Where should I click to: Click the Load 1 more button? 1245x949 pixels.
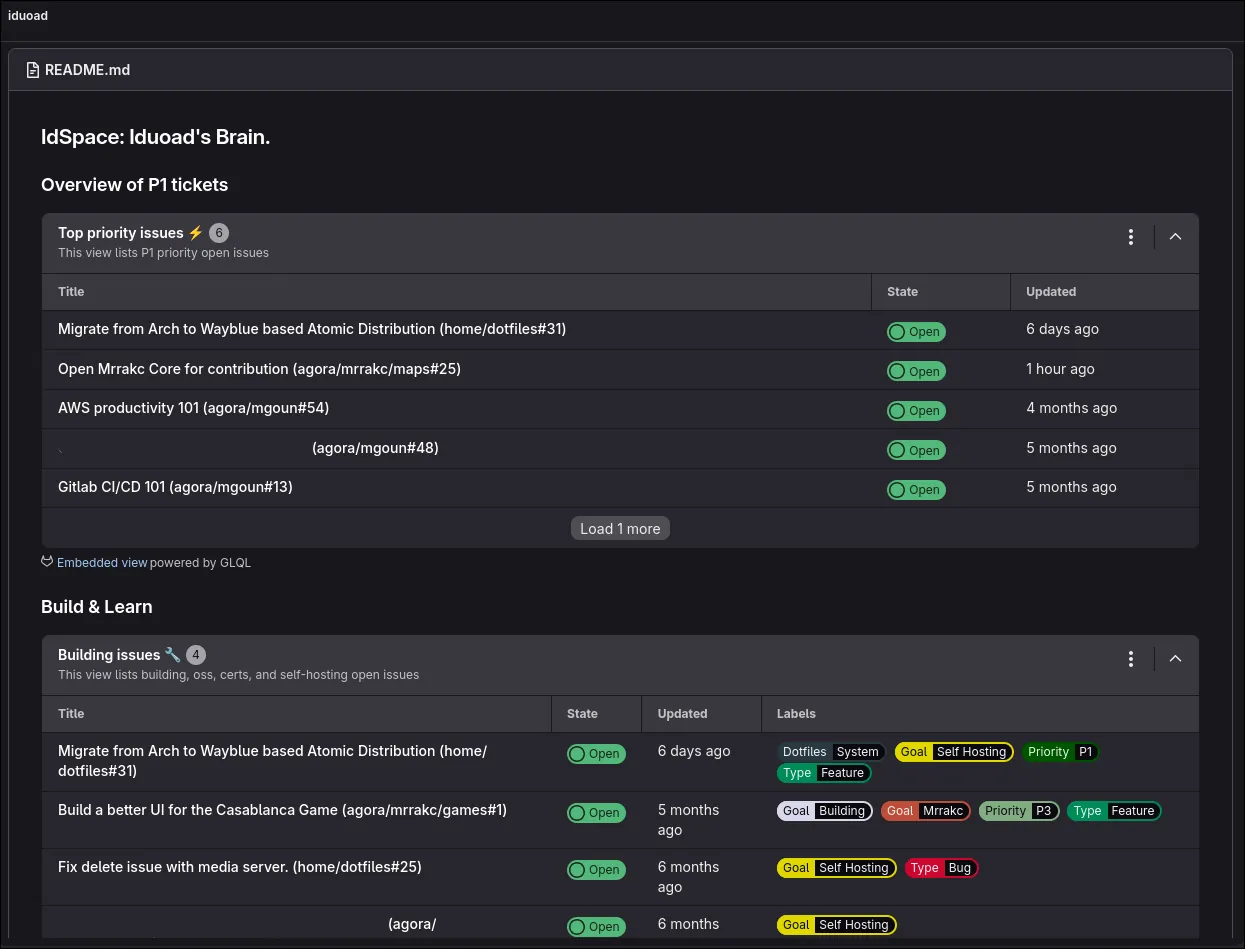[x=620, y=528]
